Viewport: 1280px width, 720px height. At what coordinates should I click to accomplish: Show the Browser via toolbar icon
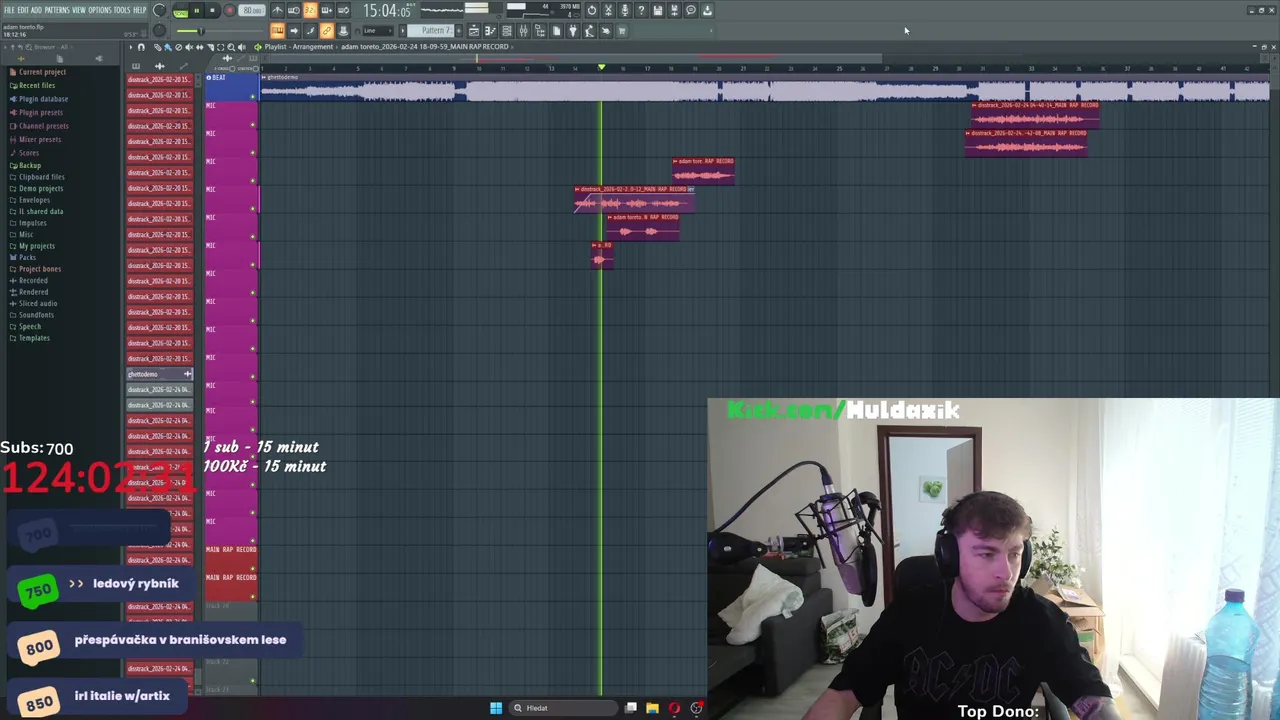540,31
